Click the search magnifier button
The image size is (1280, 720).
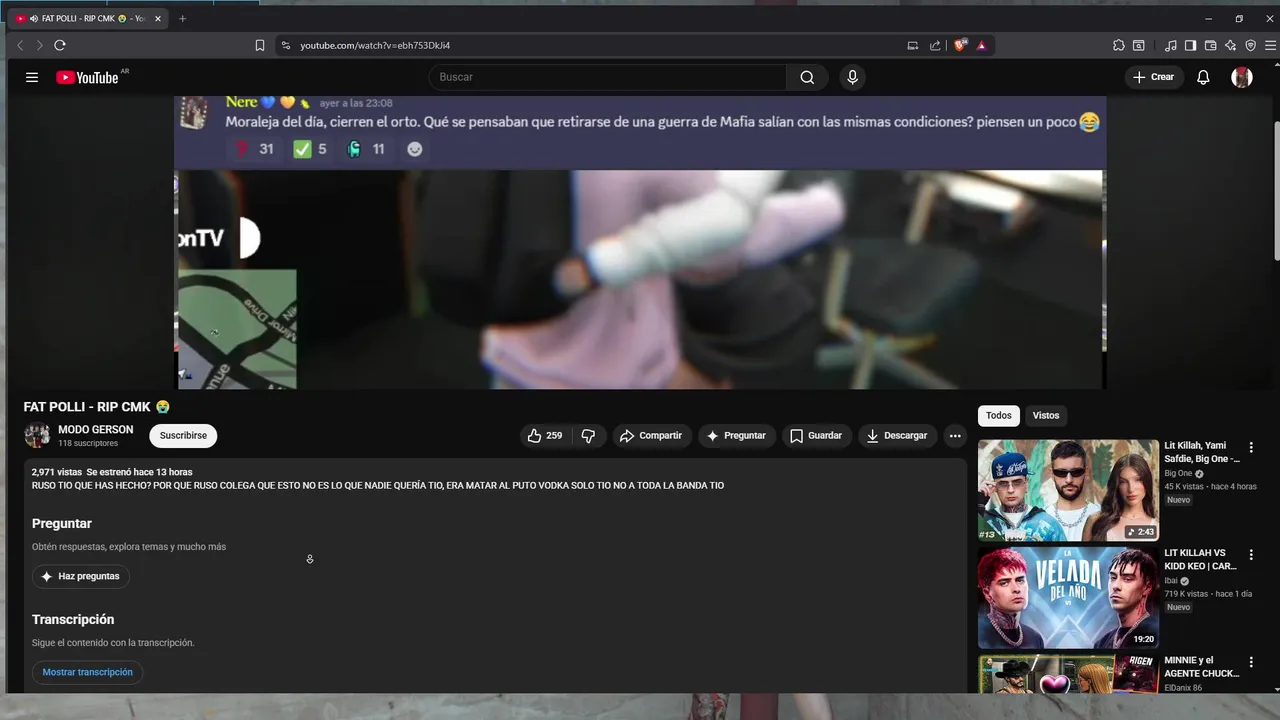[x=807, y=77]
